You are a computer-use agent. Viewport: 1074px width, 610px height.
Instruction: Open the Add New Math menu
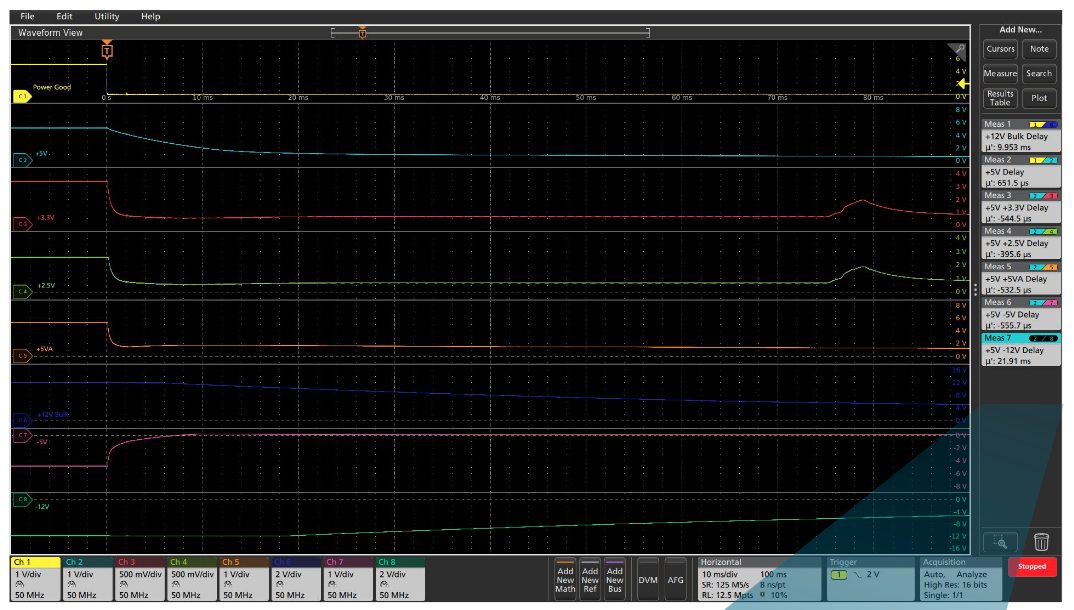click(566, 578)
